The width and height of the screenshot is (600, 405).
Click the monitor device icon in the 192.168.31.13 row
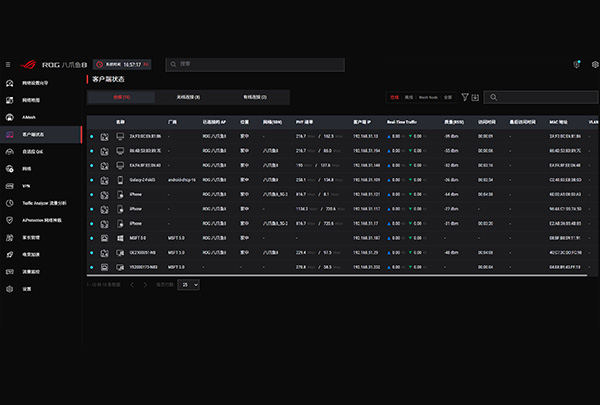click(120, 136)
